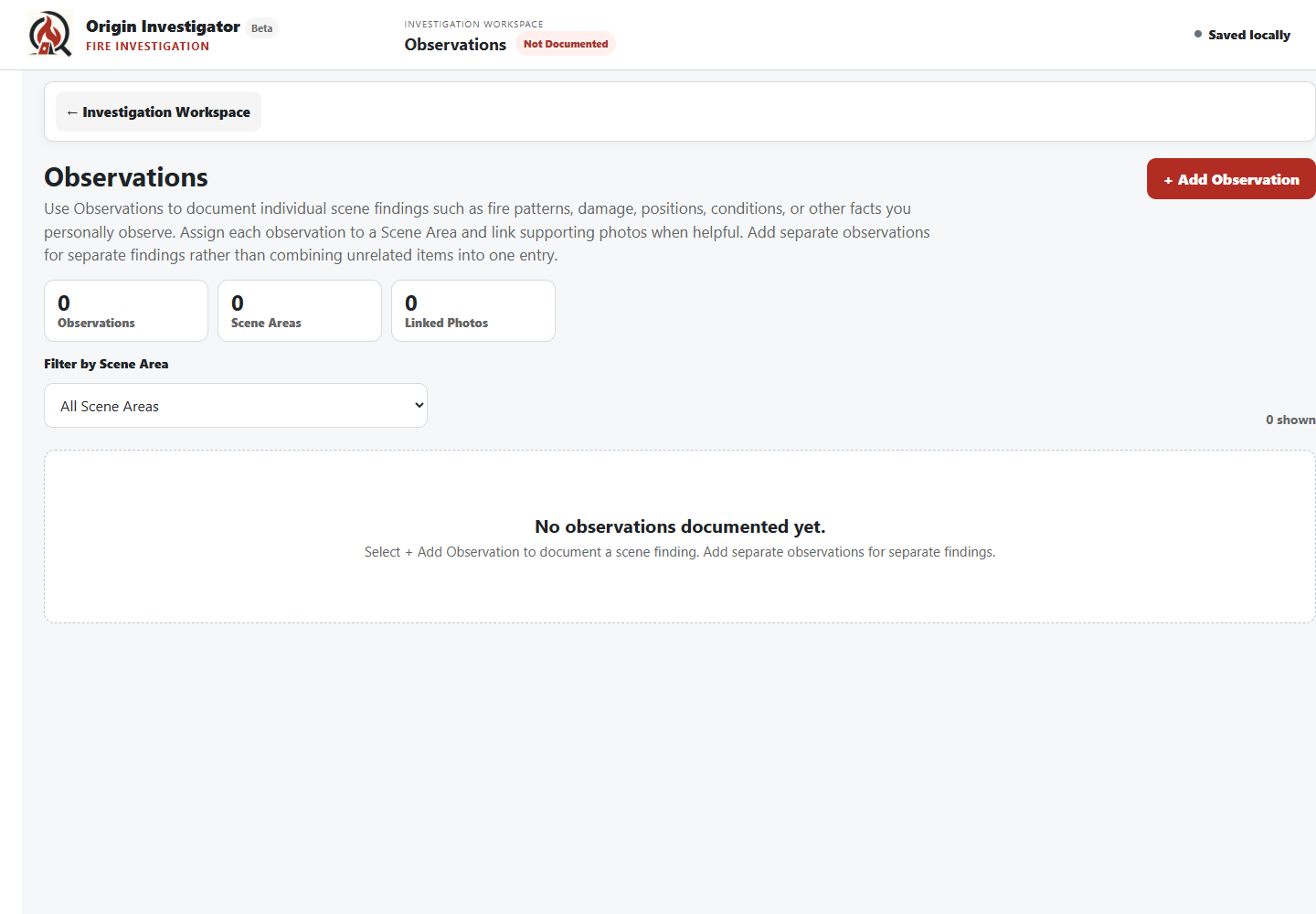Click the Origin Investigator app title
The width and height of the screenshot is (1316, 914).
(x=163, y=27)
